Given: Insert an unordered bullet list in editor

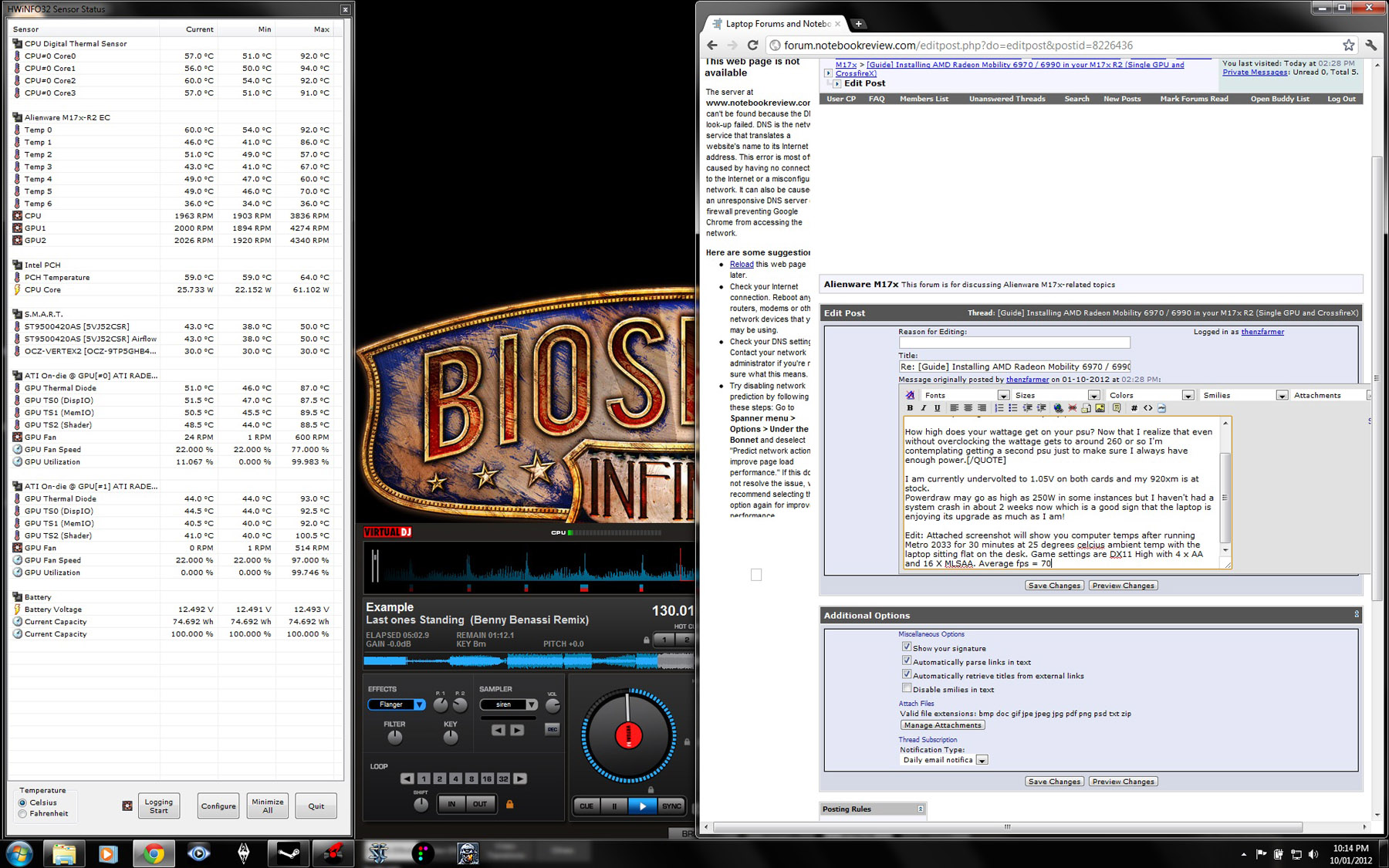Looking at the screenshot, I should pyautogui.click(x=1013, y=408).
